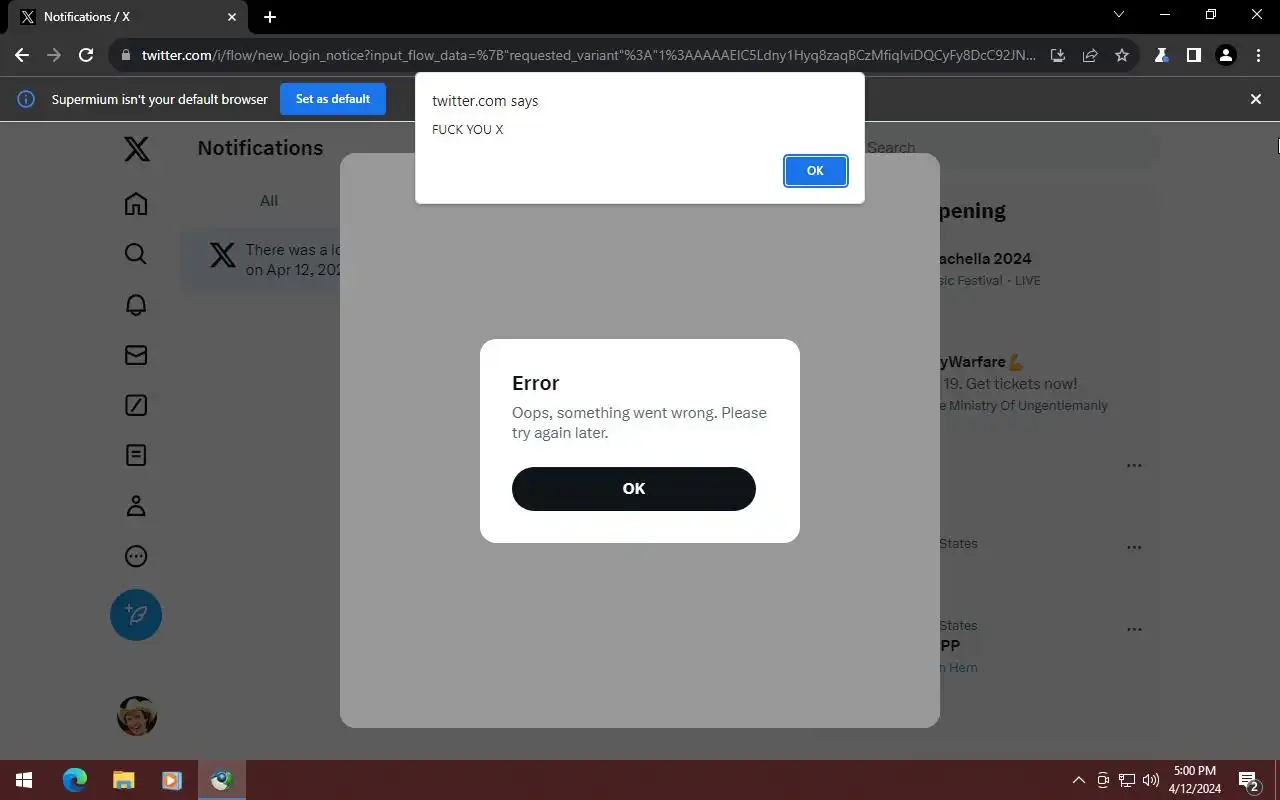View site information lock icon
This screenshot has width=1280, height=800.
pos(126,56)
